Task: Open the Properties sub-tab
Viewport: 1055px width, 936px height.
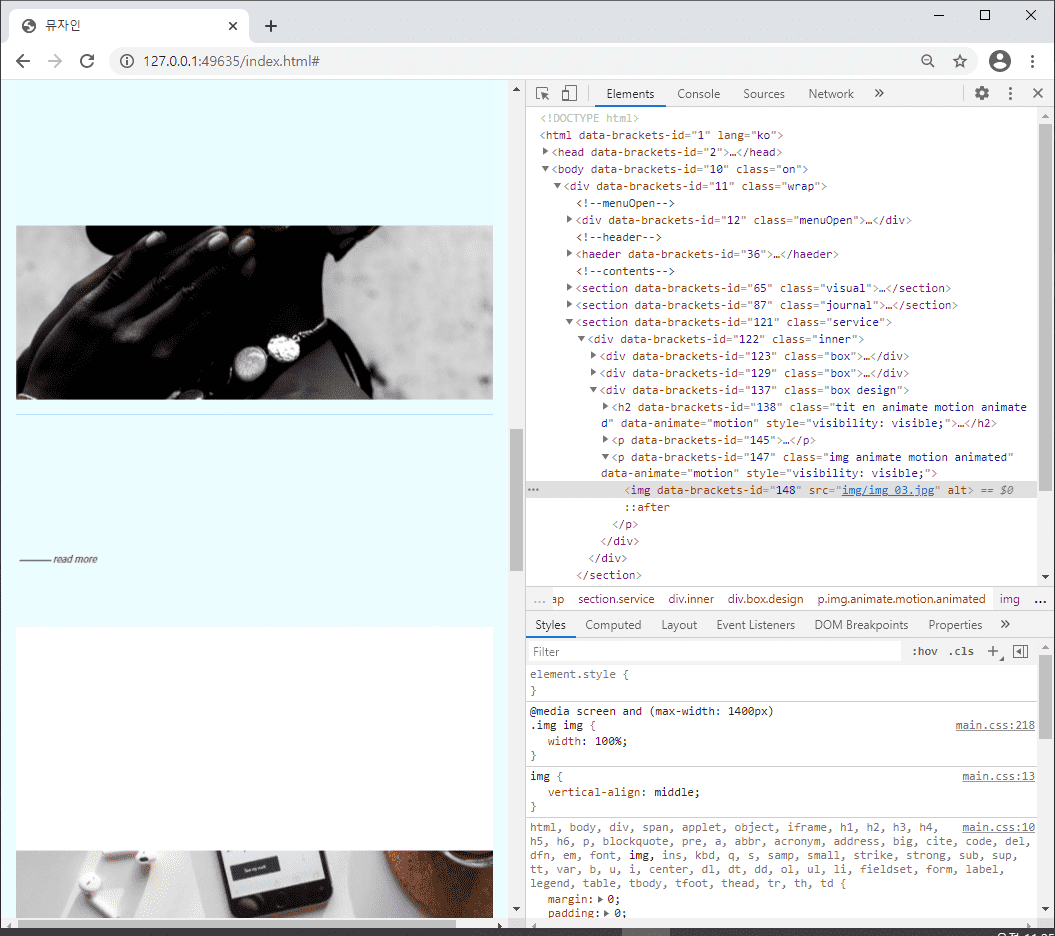Action: 955,625
